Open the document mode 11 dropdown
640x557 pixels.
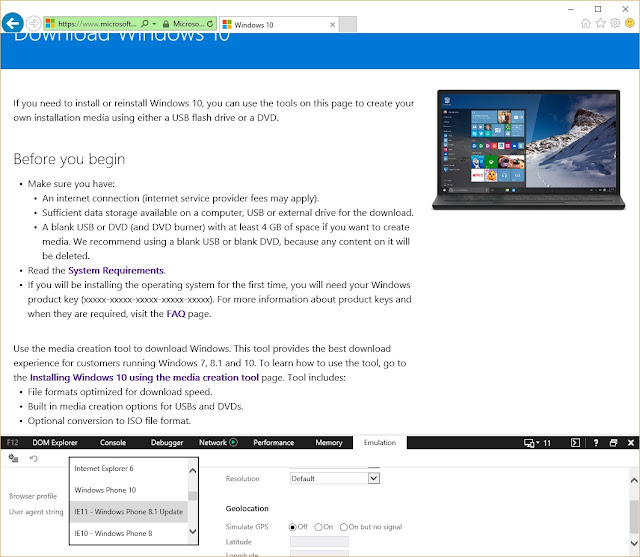click(537, 443)
